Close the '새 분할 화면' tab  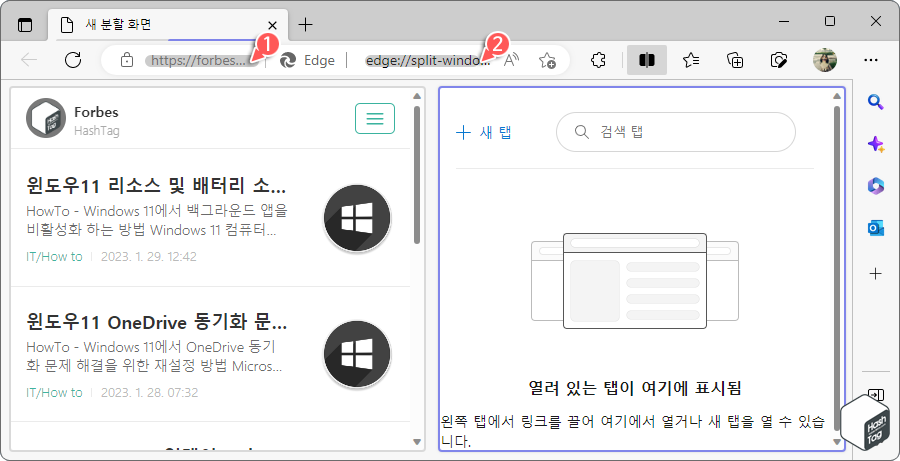[273, 25]
